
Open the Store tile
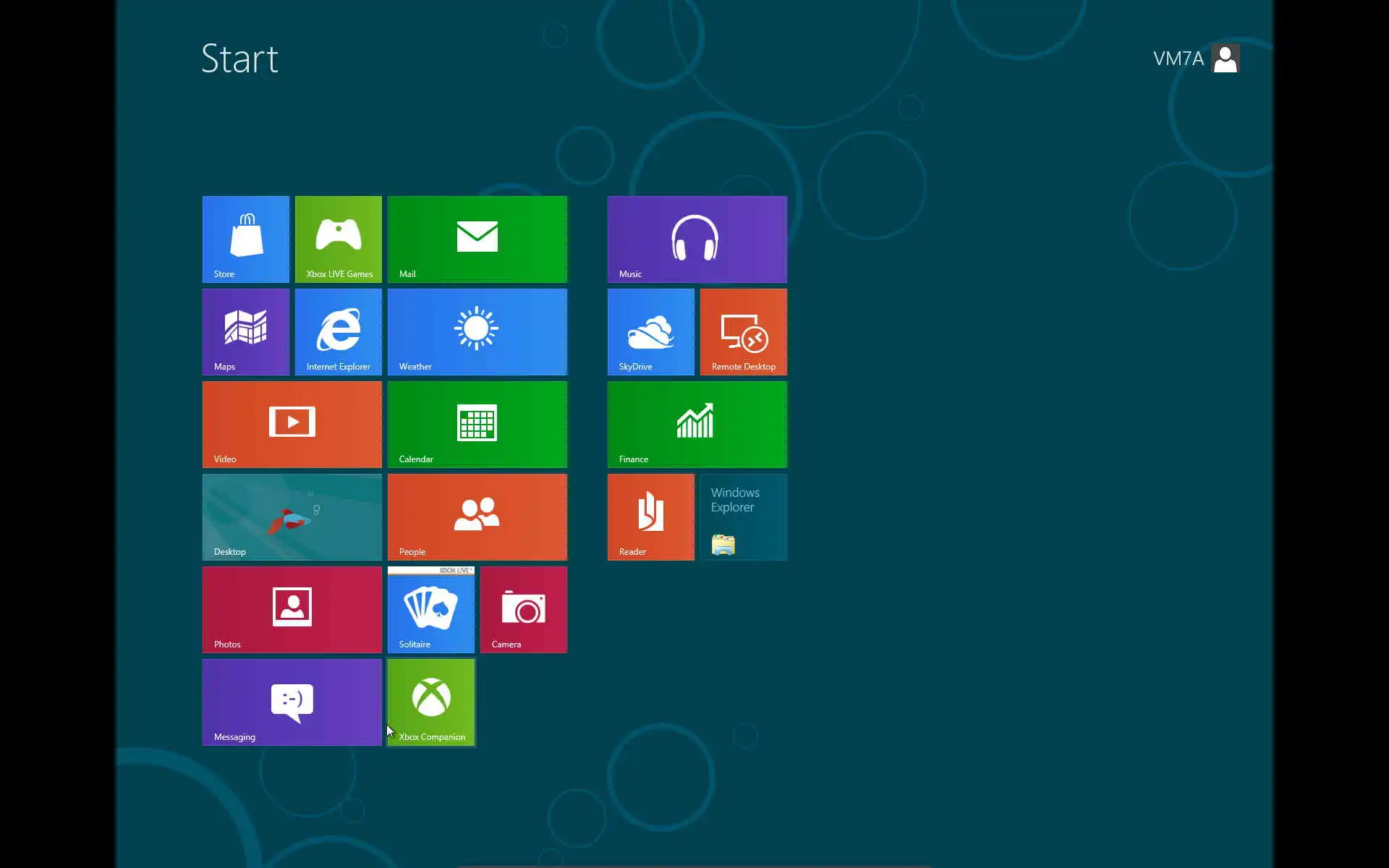(x=245, y=239)
